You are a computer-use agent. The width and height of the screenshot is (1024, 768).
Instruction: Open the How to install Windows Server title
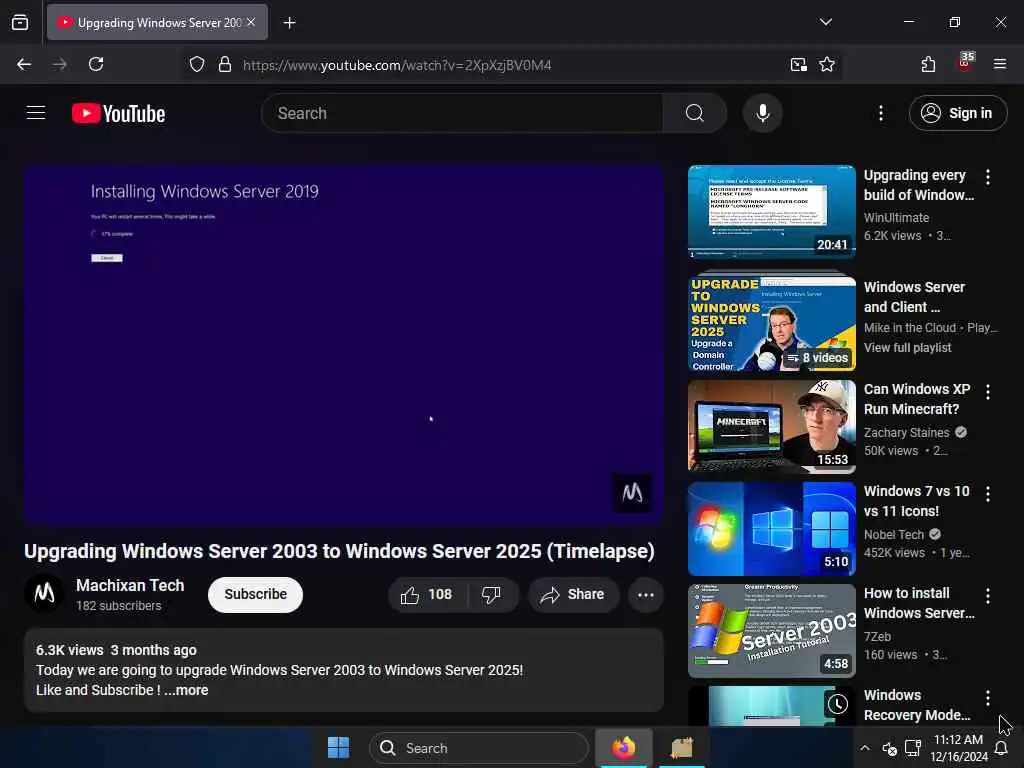(x=918, y=603)
